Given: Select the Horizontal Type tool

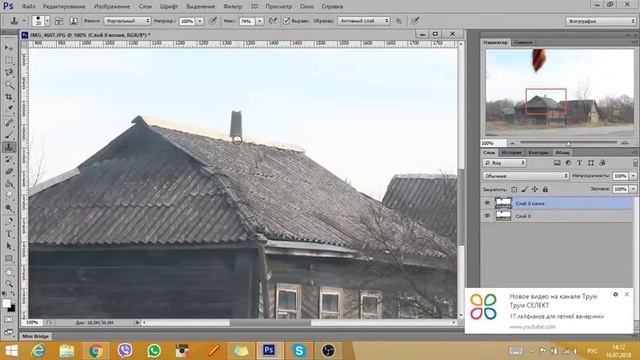Looking at the screenshot, I should click(9, 234).
